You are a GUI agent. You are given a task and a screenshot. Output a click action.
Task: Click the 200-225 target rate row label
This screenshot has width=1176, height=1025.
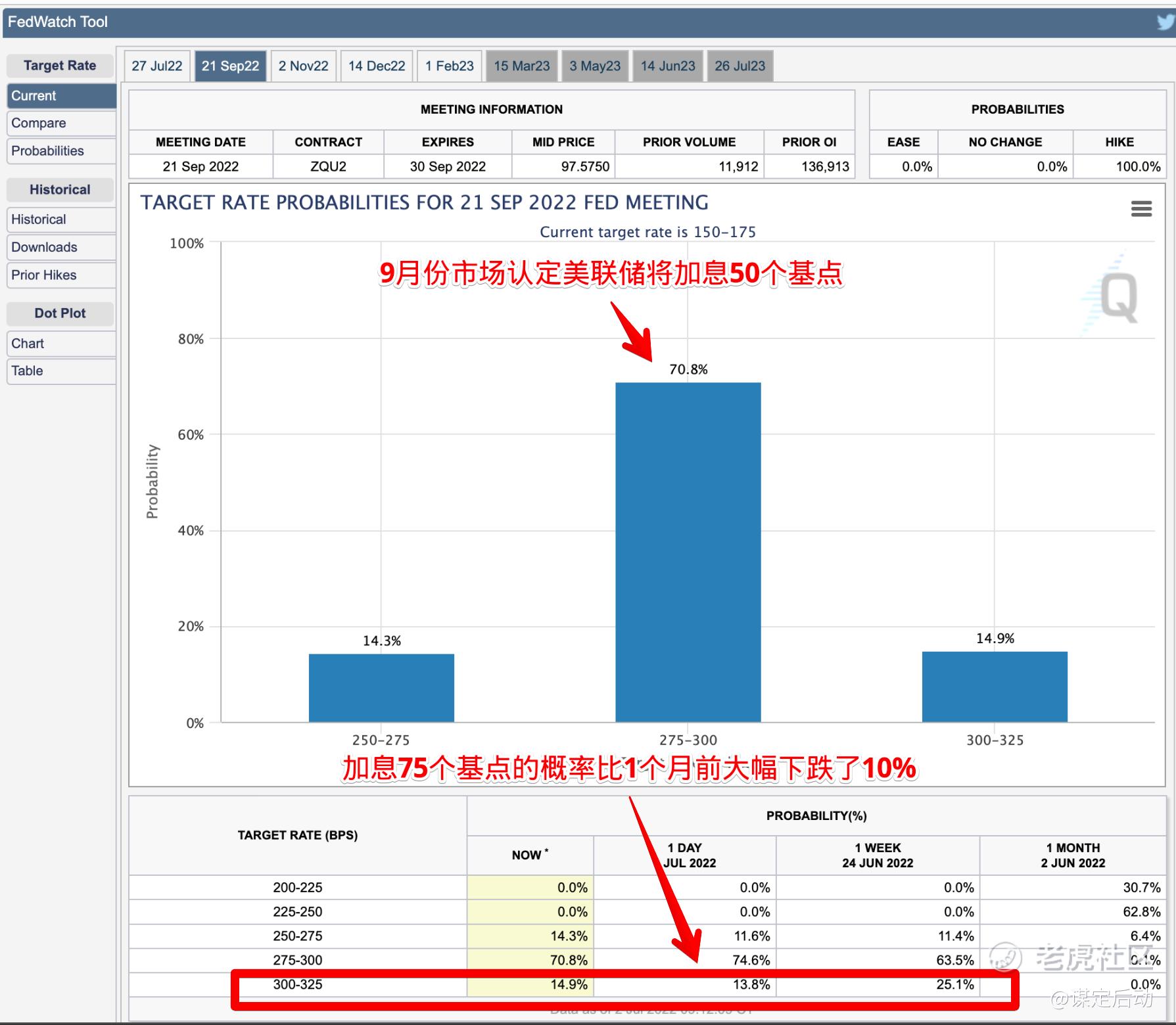click(298, 888)
